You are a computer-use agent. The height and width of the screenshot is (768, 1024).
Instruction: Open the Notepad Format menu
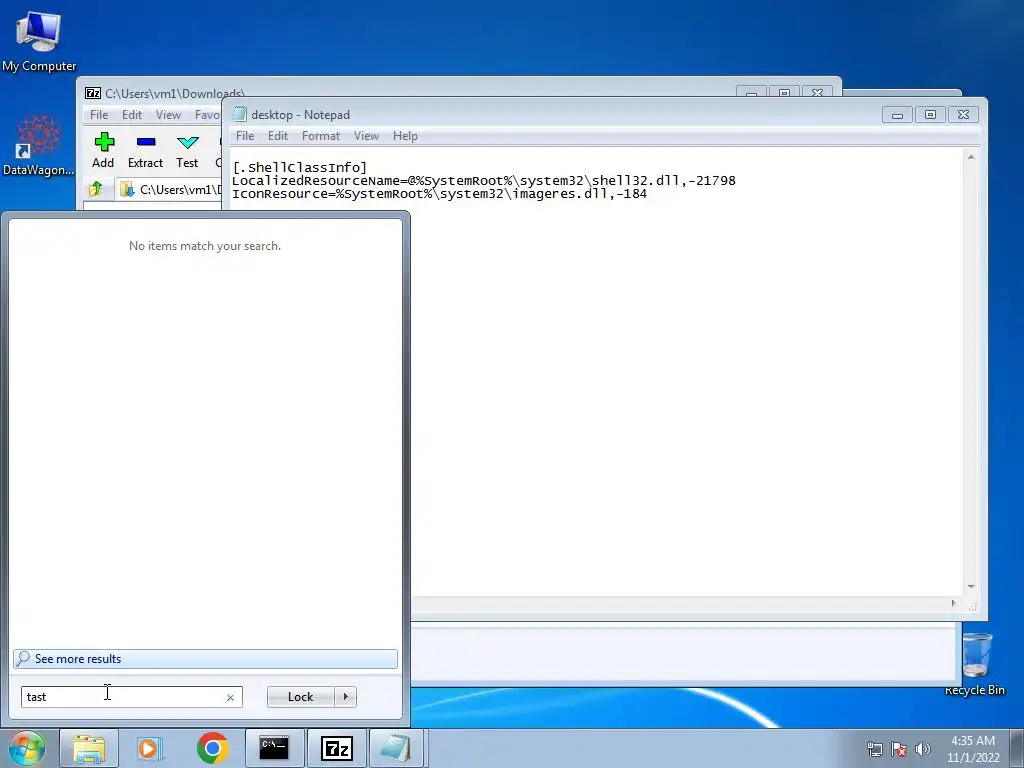(x=321, y=136)
